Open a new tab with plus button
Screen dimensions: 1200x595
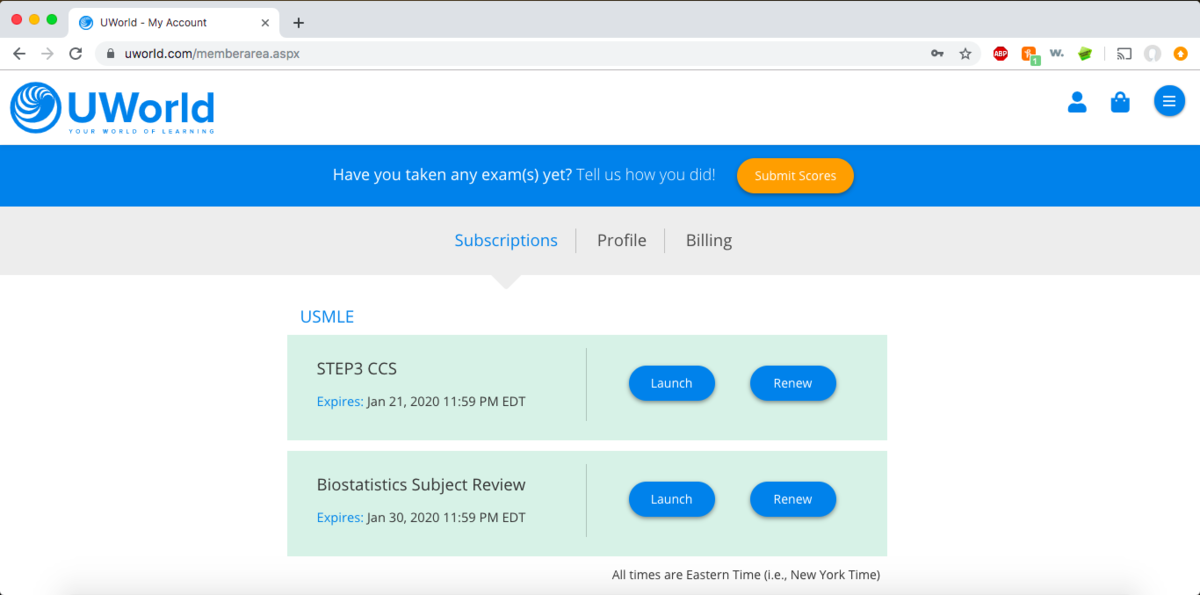coord(298,22)
